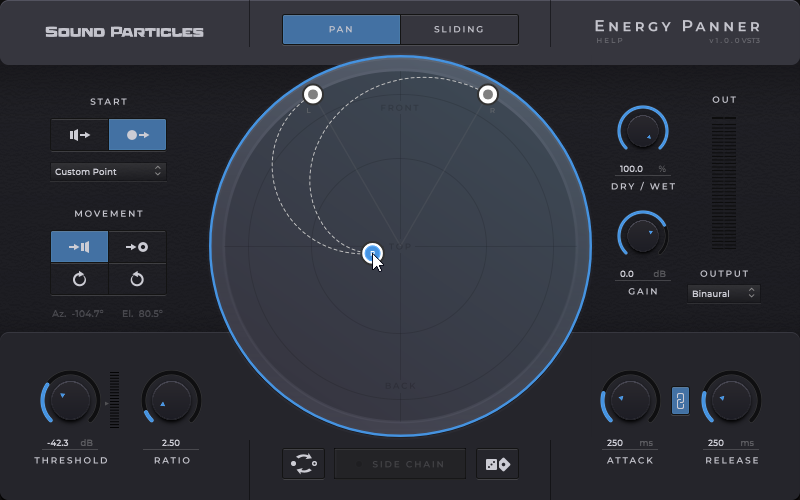Click the threshold input level meter
800x500 pixels.
click(x=115, y=399)
